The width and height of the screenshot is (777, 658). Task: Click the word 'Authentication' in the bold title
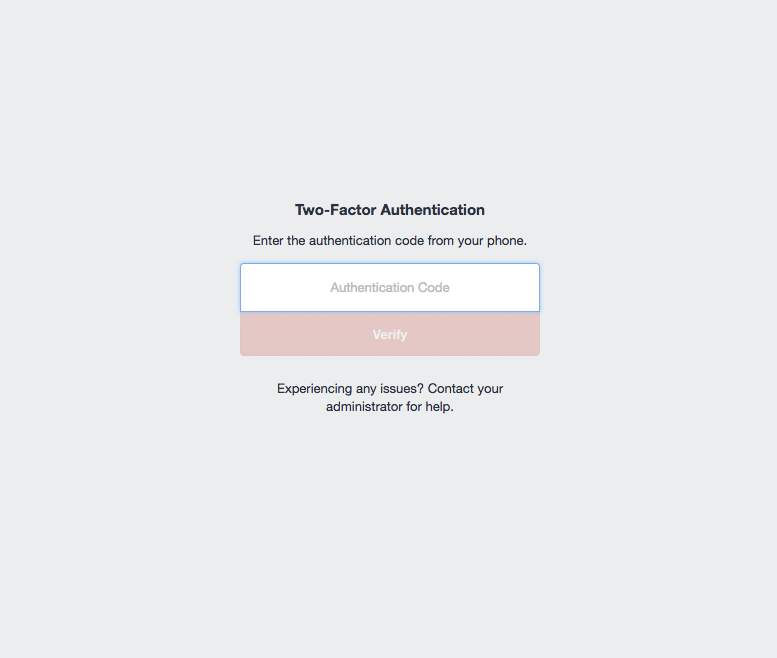tap(433, 210)
